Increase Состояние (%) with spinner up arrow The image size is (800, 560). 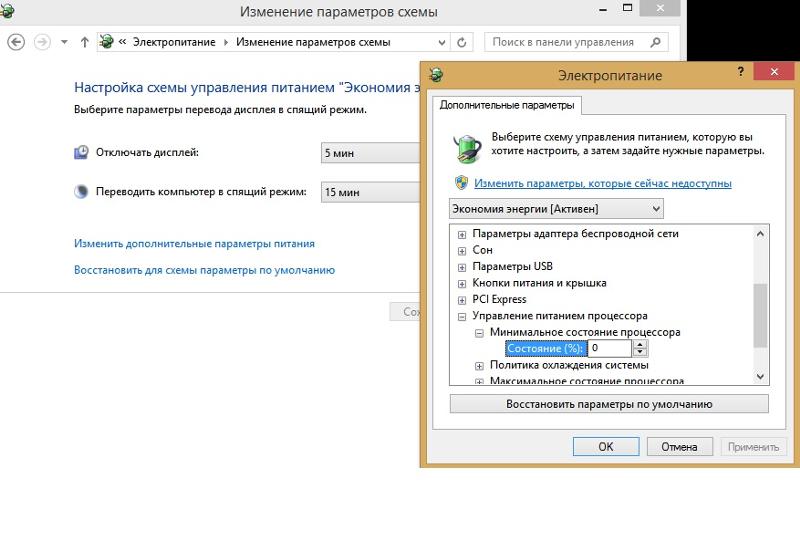click(x=640, y=345)
